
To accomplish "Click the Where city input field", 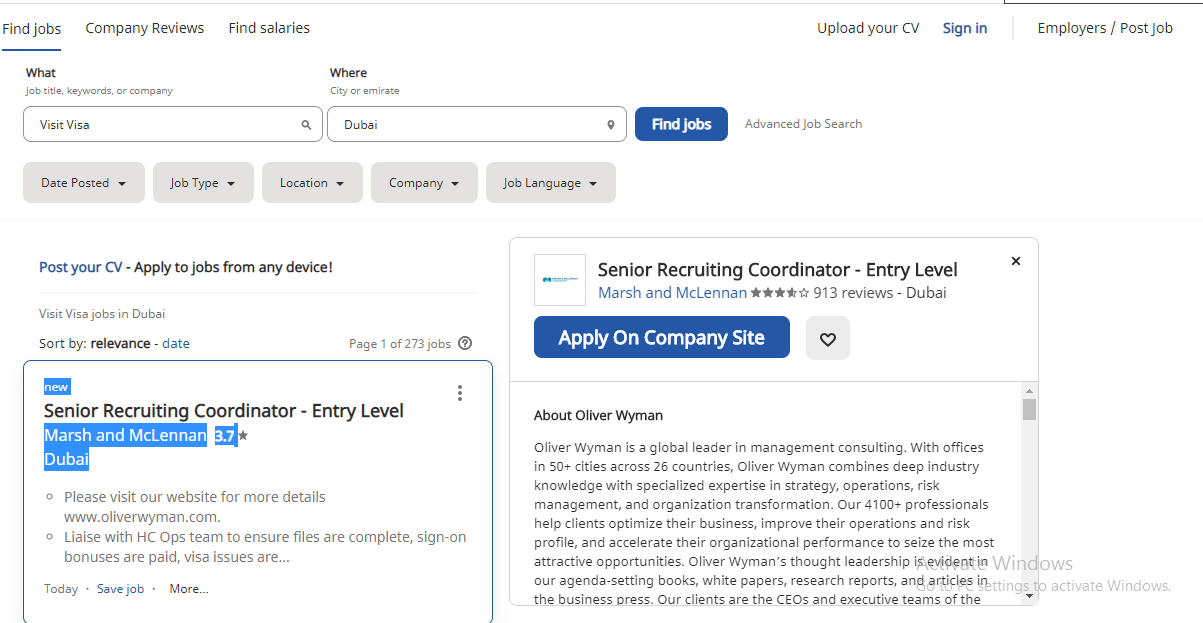I will (x=477, y=125).
